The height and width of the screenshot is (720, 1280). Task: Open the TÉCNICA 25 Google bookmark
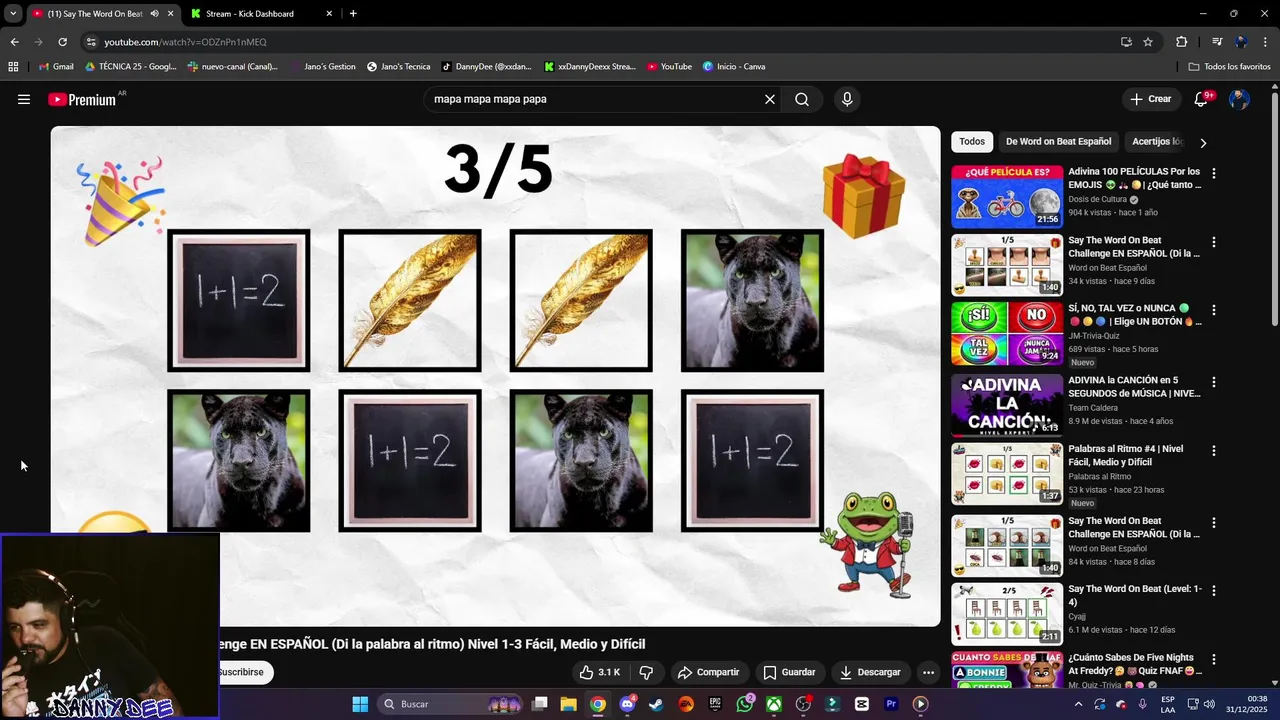[x=131, y=67]
